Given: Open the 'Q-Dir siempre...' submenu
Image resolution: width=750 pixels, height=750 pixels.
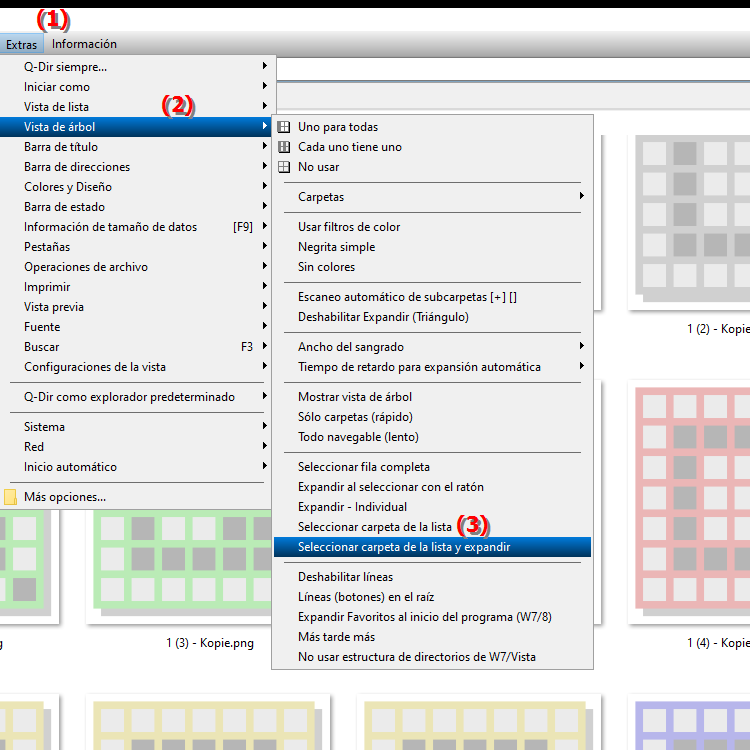Looking at the screenshot, I should [136, 66].
